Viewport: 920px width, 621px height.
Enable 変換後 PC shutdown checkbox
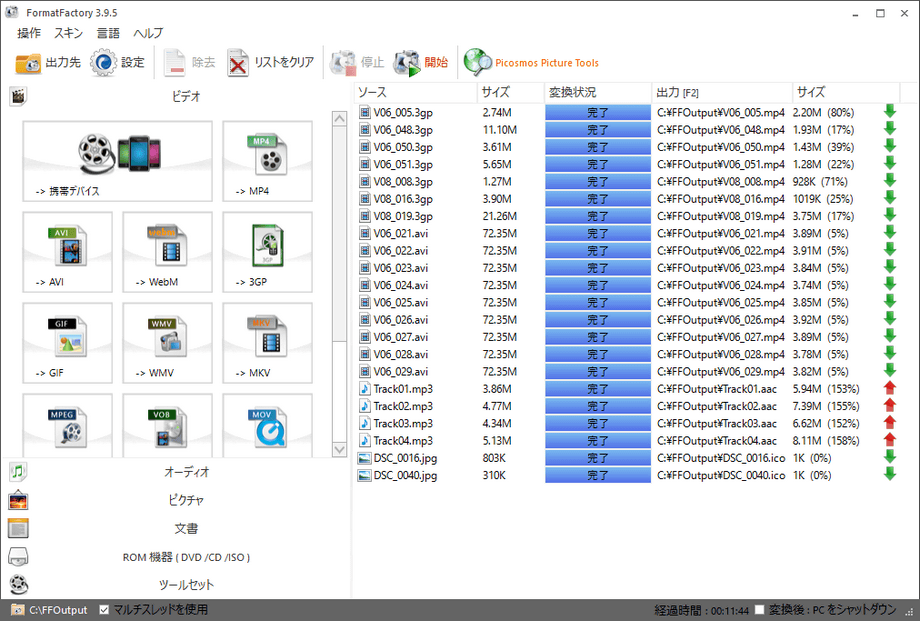click(x=760, y=609)
